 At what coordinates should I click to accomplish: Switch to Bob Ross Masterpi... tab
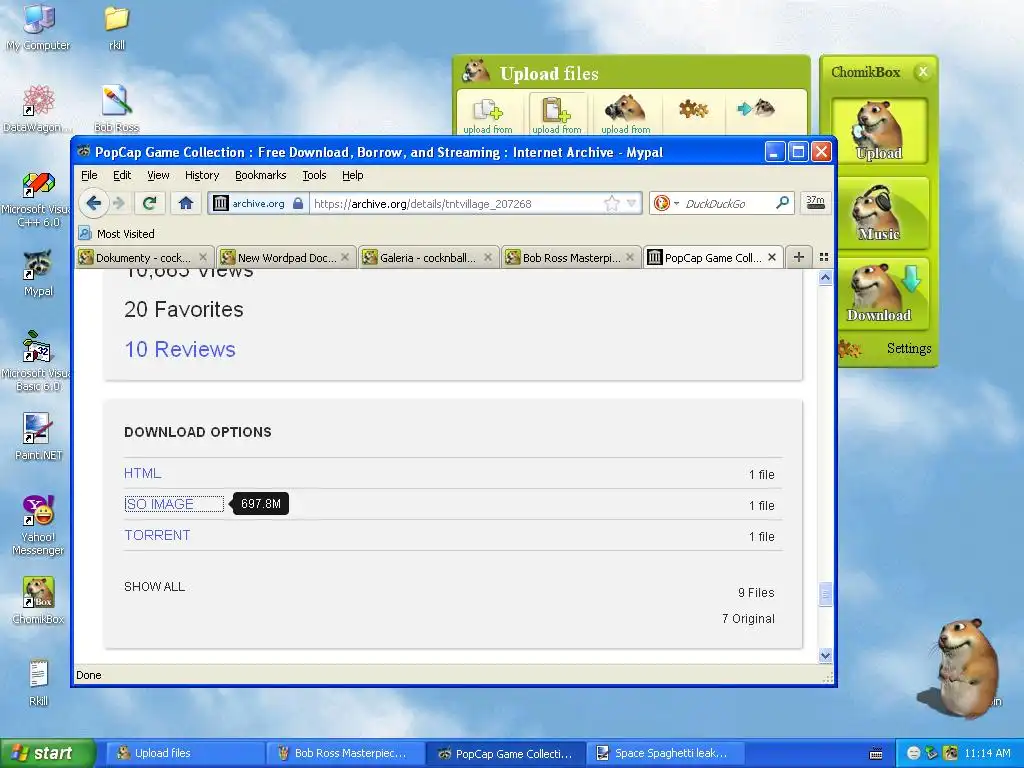tap(570, 257)
